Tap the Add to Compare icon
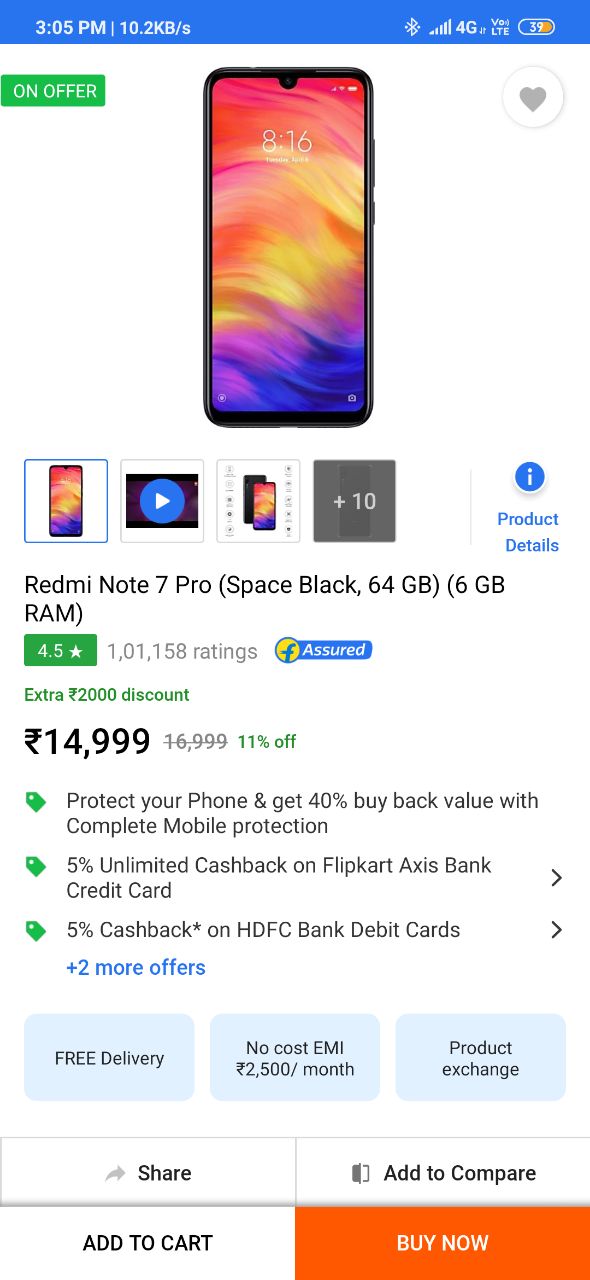Viewport: 590px width, 1280px height. click(x=361, y=1173)
